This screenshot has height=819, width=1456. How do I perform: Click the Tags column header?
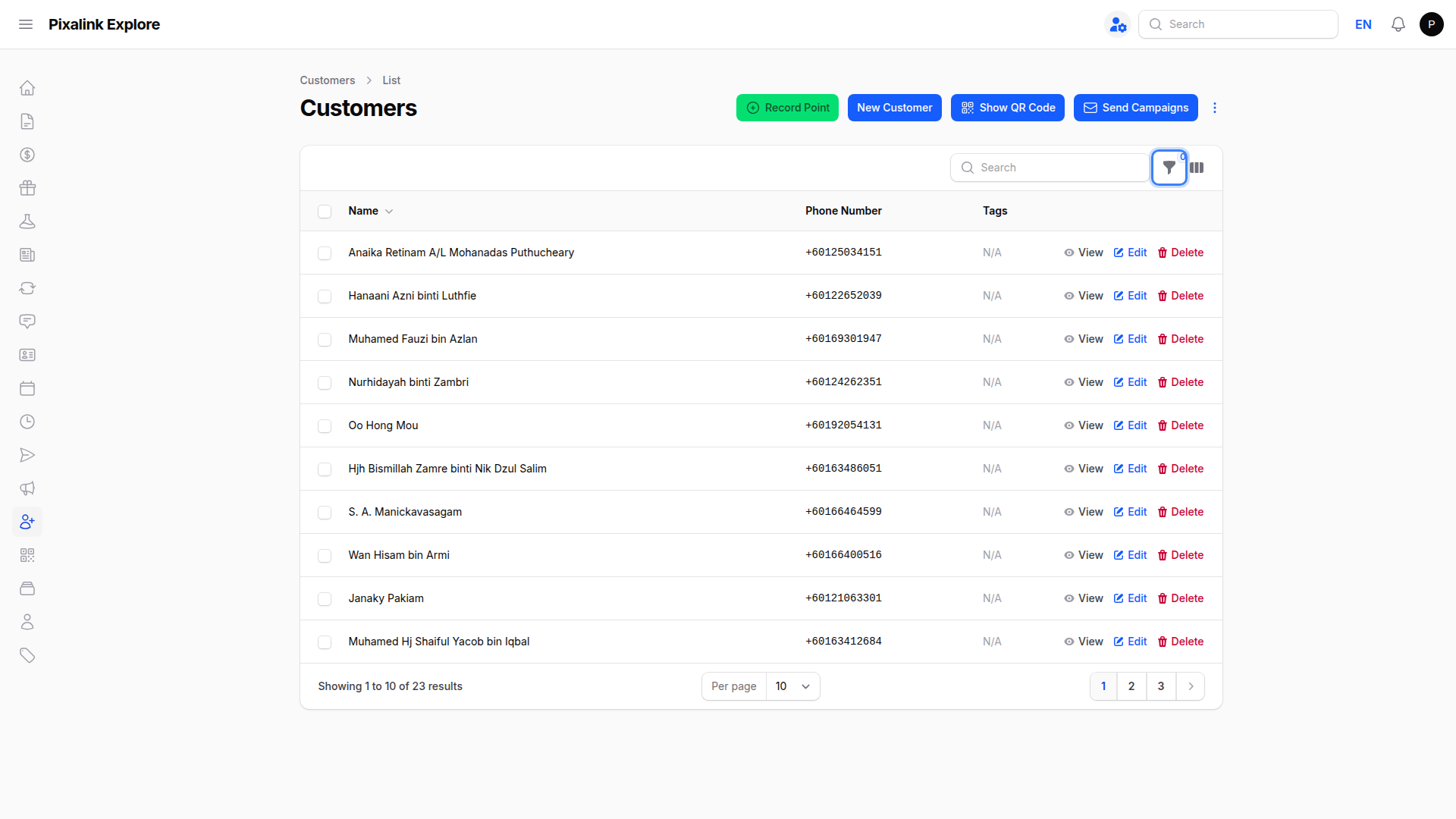click(995, 211)
